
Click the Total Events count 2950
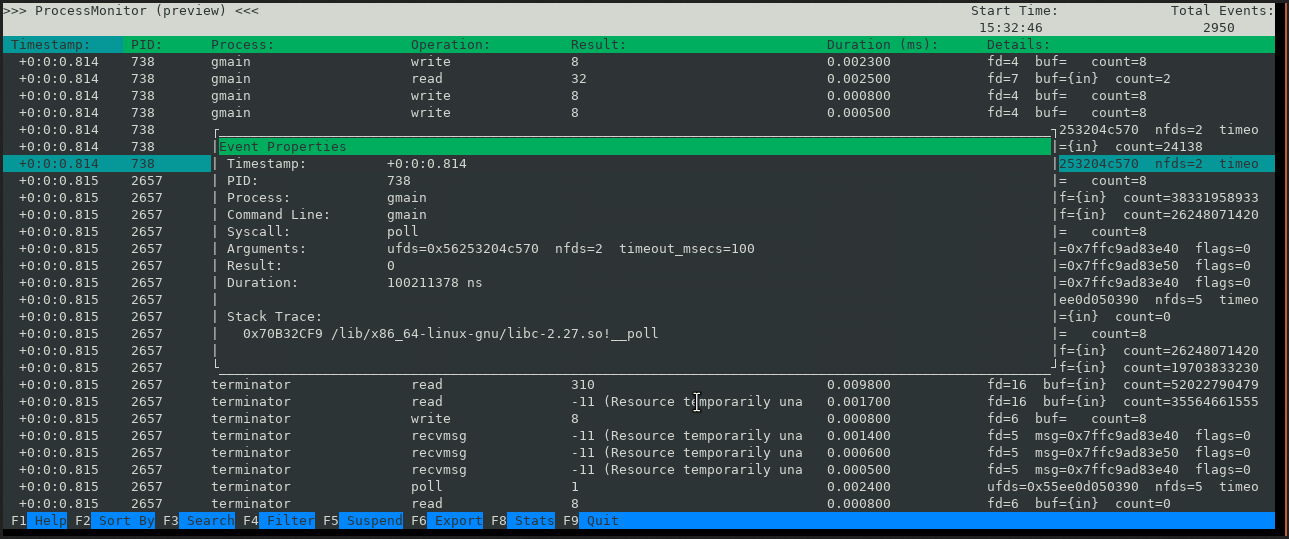1218,28
